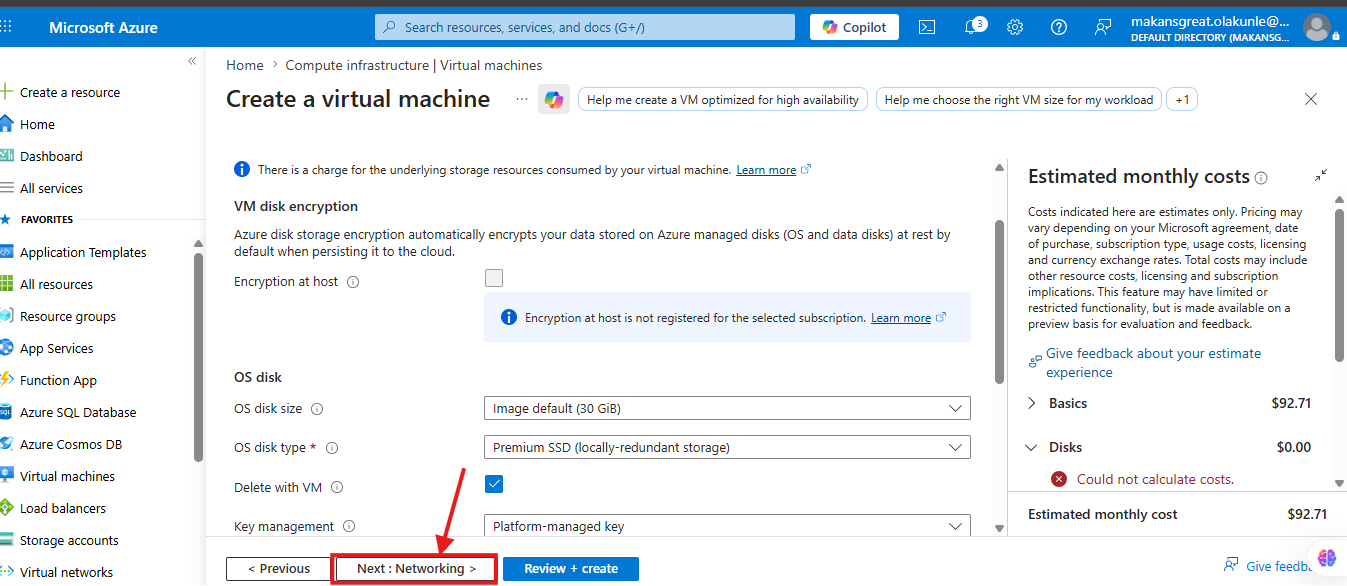
Task: Click the Resource groups icon
Action: 7,316
